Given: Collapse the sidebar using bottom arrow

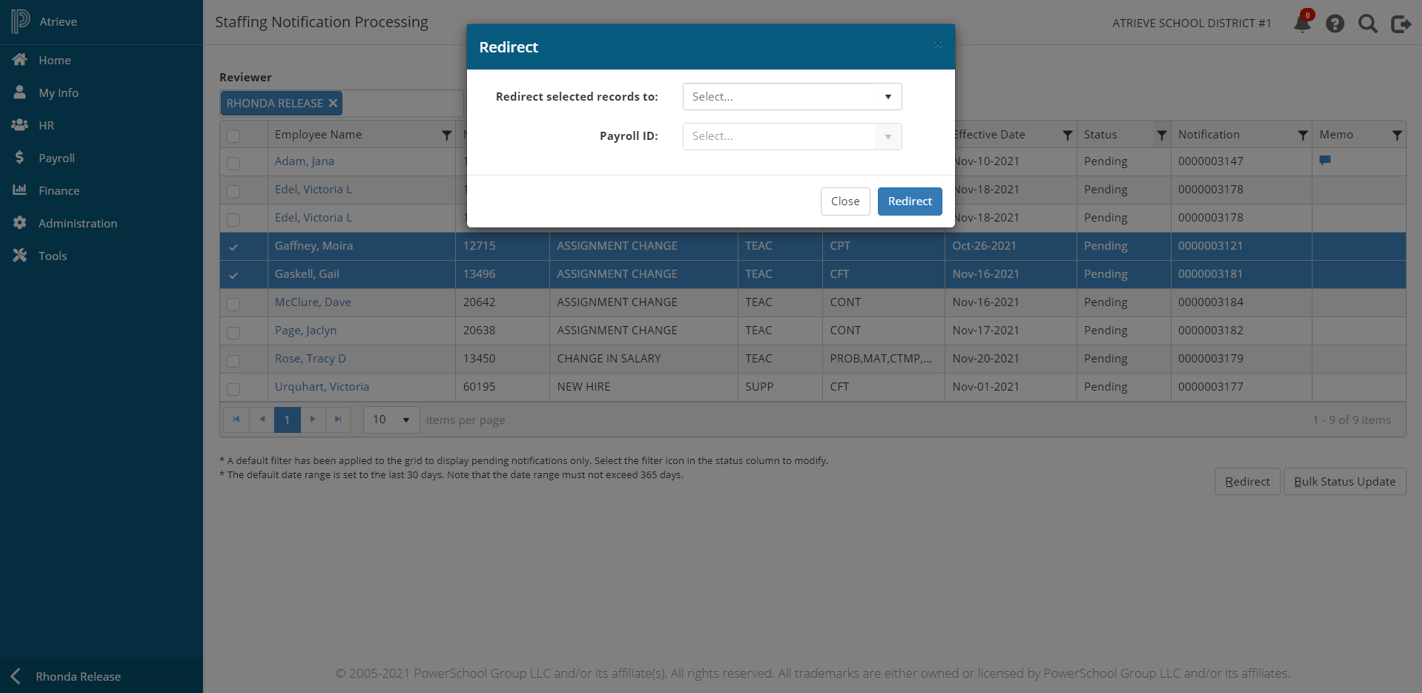Looking at the screenshot, I should [x=16, y=676].
